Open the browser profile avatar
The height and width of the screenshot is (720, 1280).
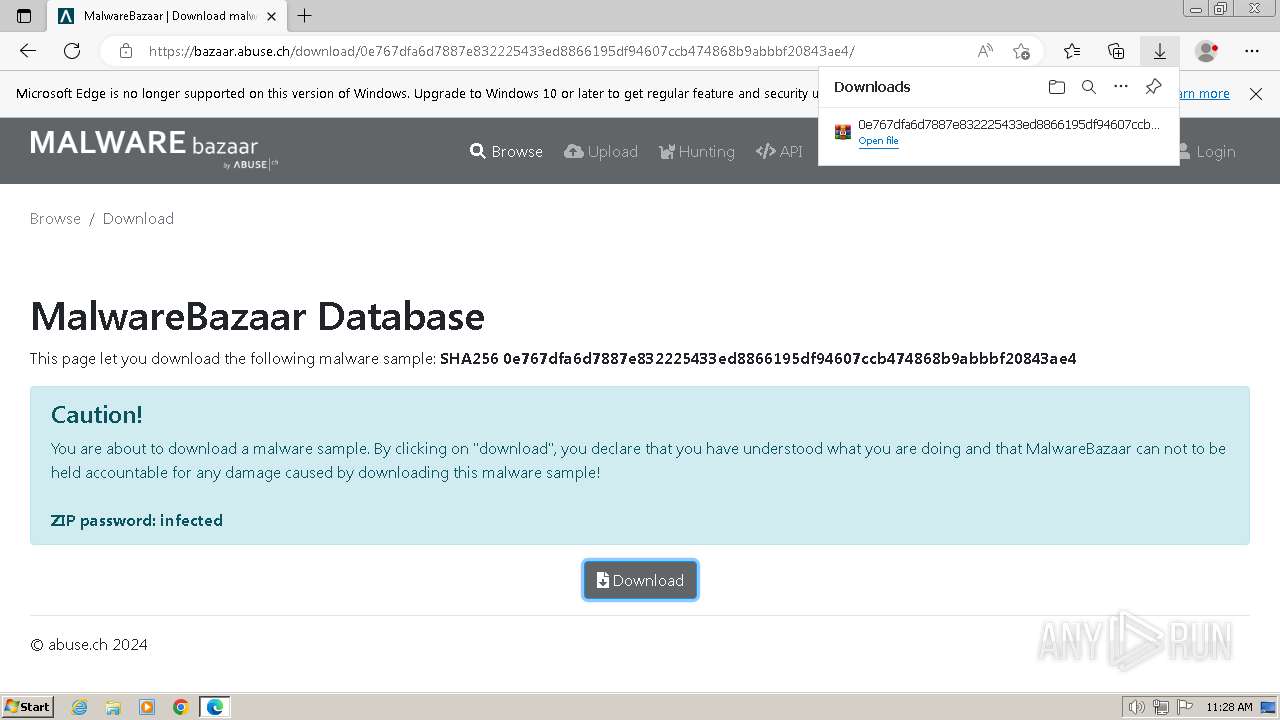tap(1207, 51)
